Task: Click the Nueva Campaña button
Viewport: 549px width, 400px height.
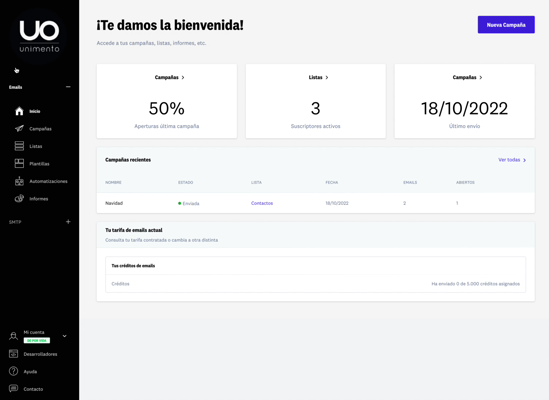Action: click(506, 25)
